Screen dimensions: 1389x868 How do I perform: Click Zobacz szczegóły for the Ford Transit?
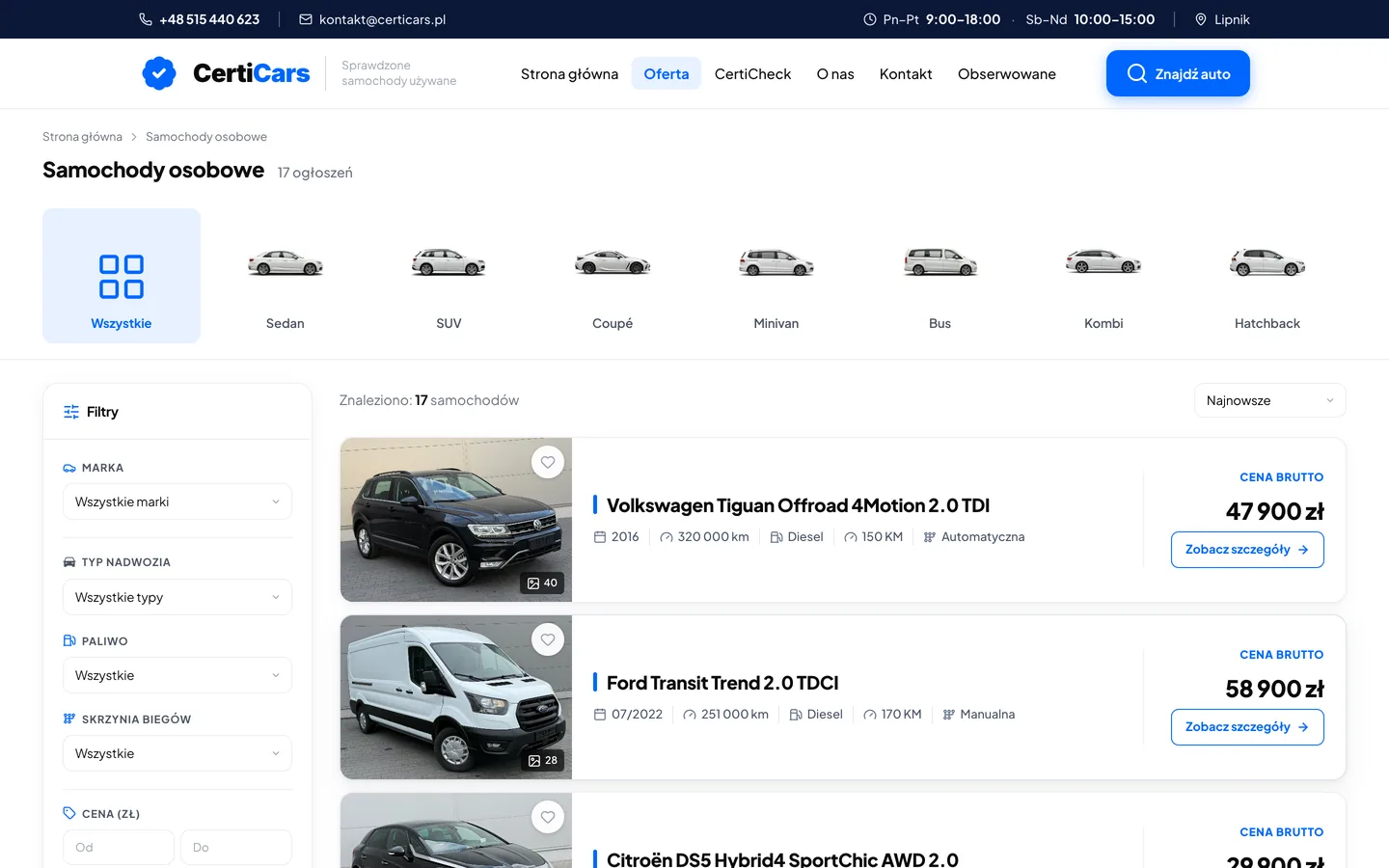click(1247, 727)
